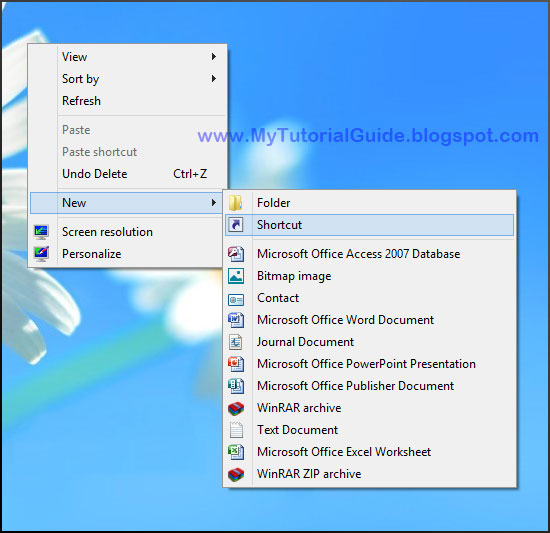Viewport: 550px width, 533px height.
Task: Click the Contact card icon
Action: tap(236, 299)
